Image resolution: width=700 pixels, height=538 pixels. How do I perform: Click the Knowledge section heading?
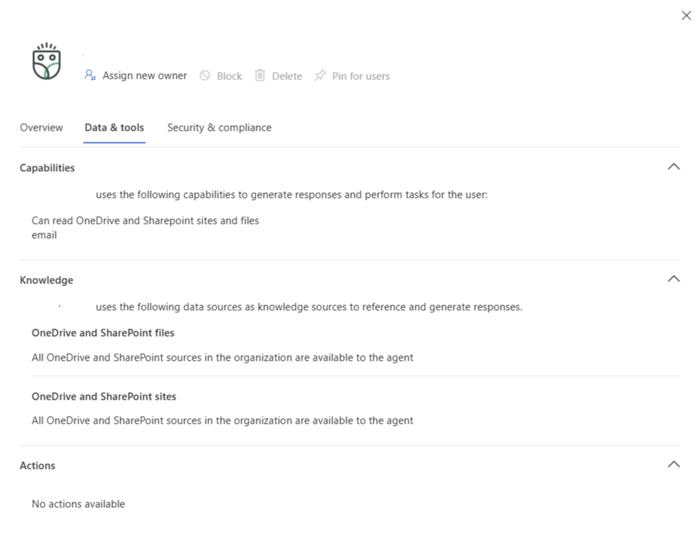coord(46,280)
